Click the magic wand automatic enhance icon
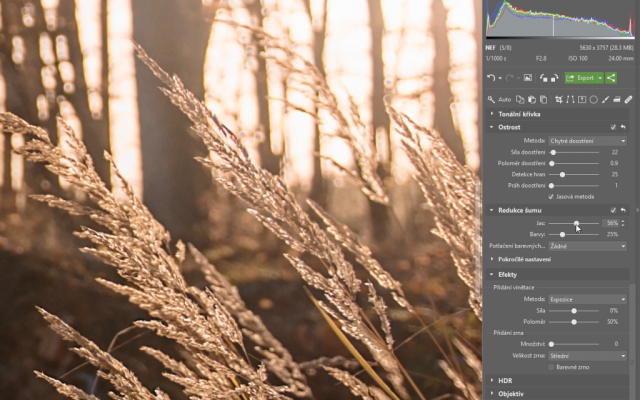The width and height of the screenshot is (640, 400). 491,99
